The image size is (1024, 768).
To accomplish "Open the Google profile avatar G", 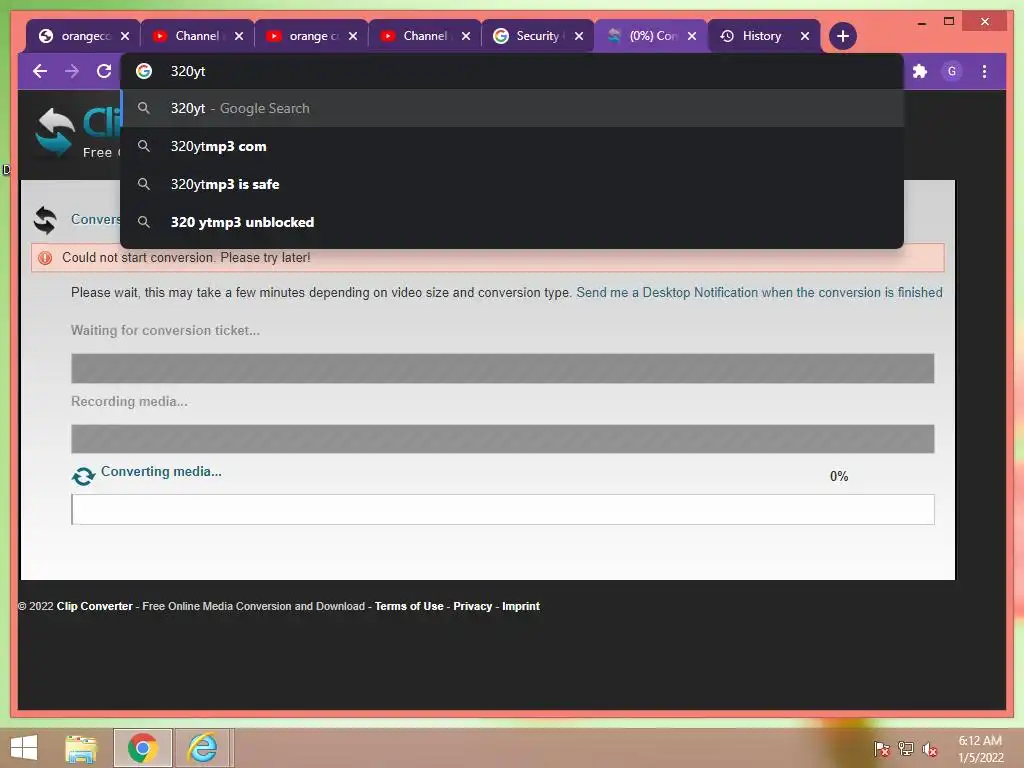I will click(952, 71).
